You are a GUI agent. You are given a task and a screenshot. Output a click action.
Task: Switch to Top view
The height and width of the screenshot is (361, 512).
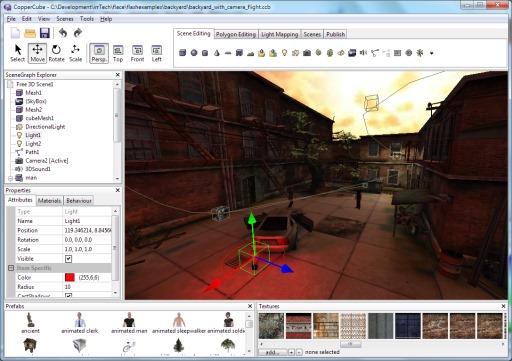click(x=118, y=53)
